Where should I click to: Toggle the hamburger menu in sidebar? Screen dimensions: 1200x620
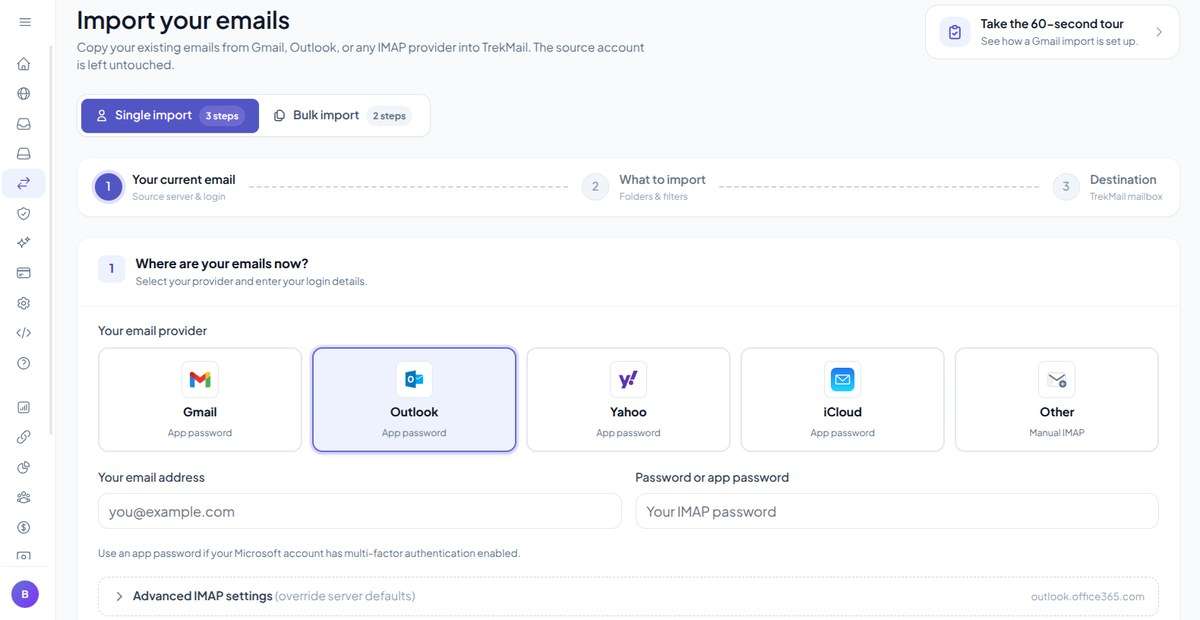(x=25, y=22)
